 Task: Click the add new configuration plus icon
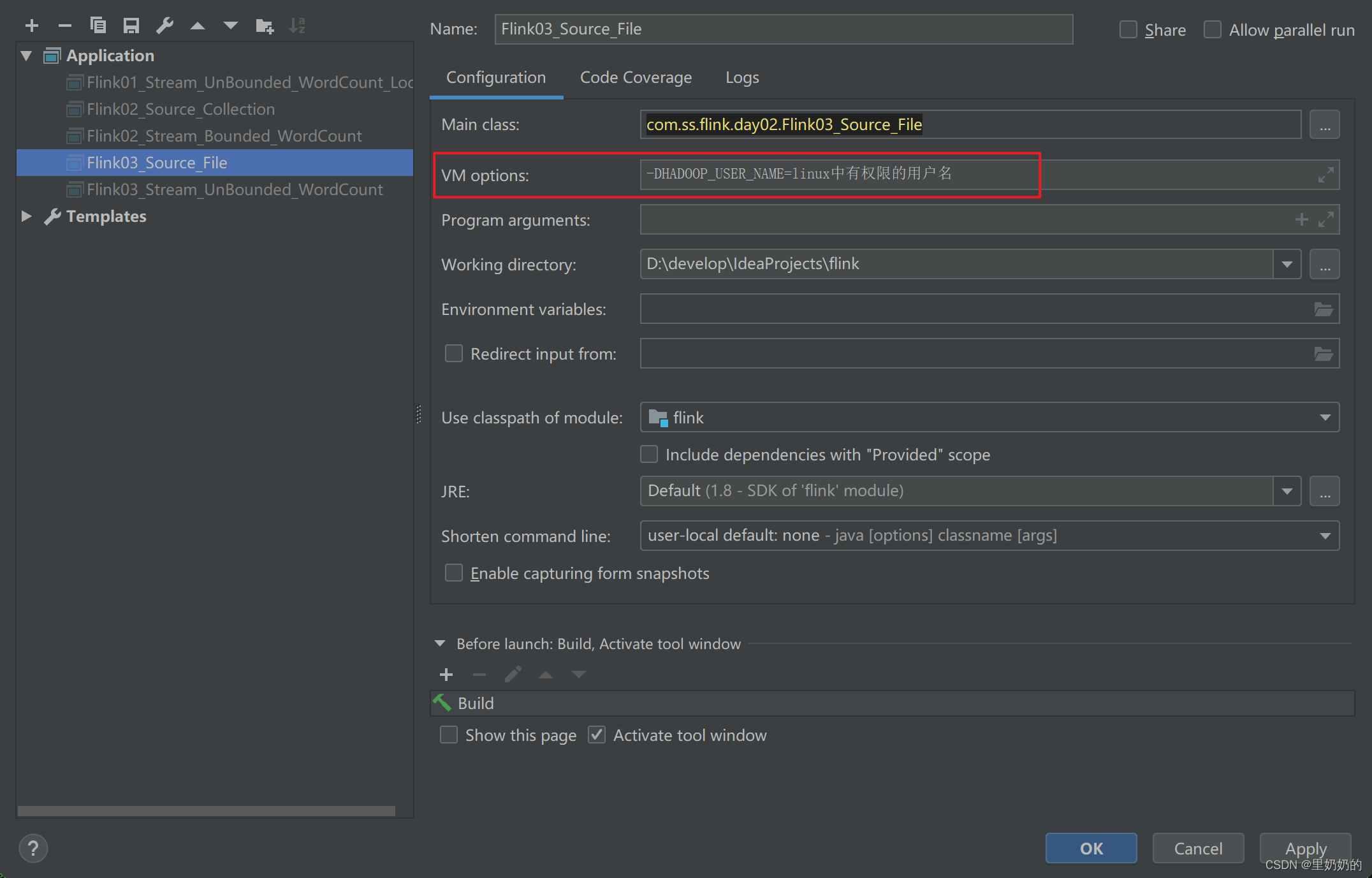(x=32, y=26)
